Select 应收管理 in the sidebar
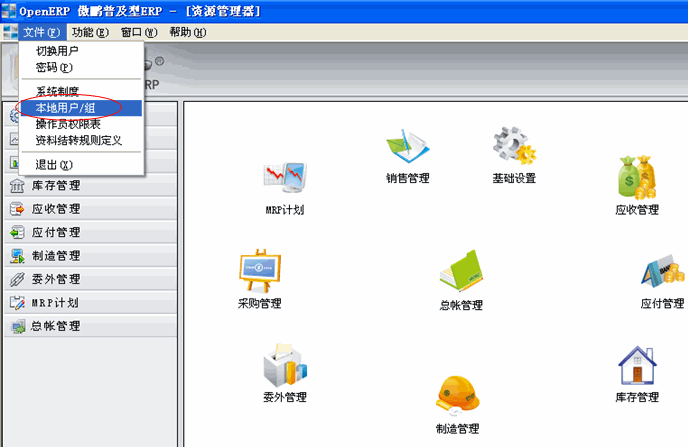 (x=91, y=209)
